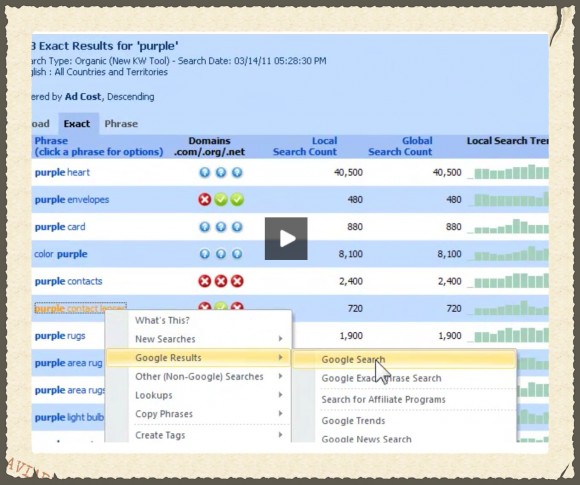Switch to the Exact tab
580x485 pixels.
[77, 124]
